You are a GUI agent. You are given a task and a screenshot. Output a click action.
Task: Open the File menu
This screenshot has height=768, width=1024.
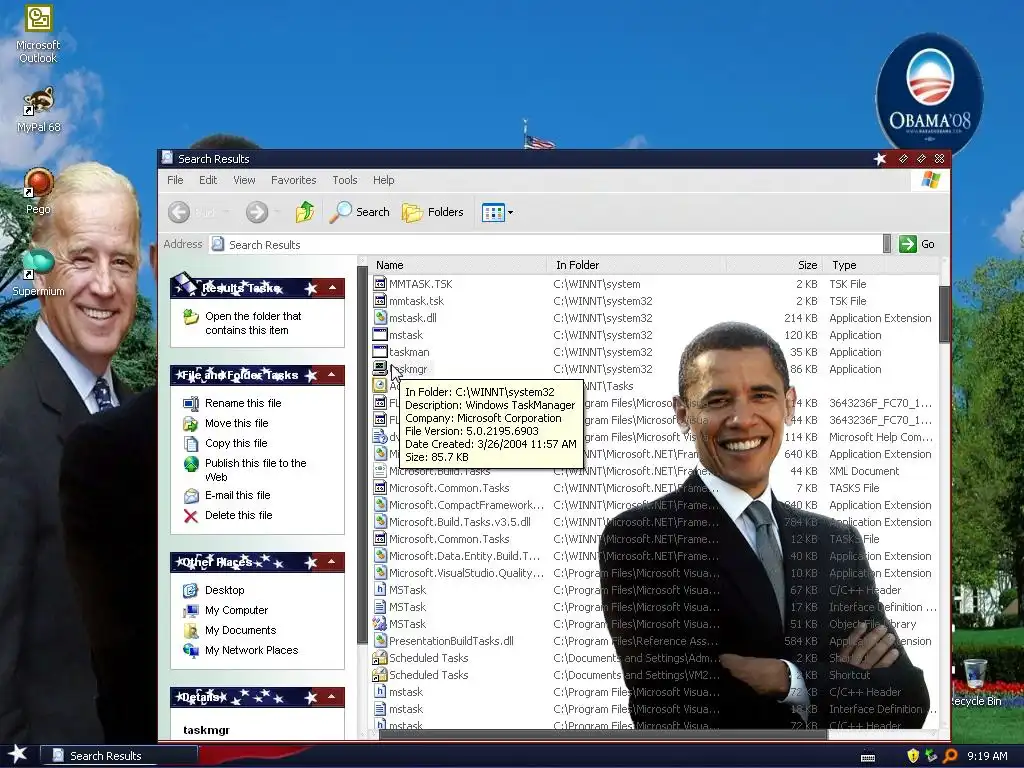click(175, 180)
